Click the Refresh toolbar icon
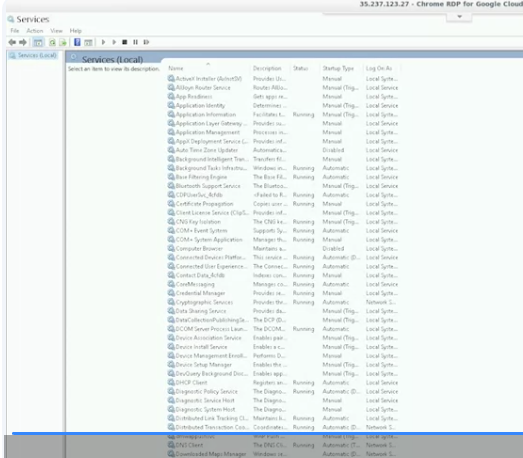This screenshot has height=458, width=523. click(52, 42)
